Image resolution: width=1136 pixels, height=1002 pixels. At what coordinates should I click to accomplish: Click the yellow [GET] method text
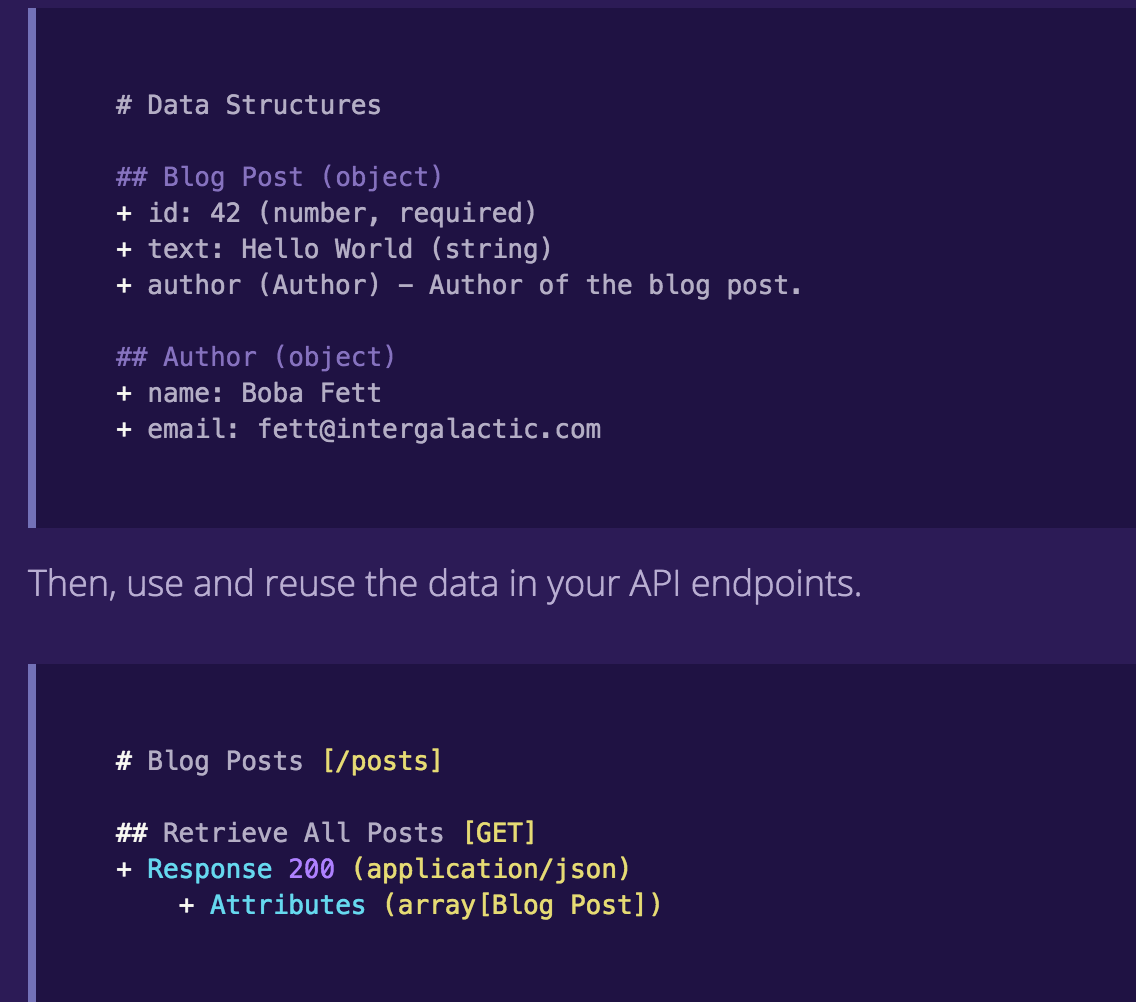tap(499, 833)
